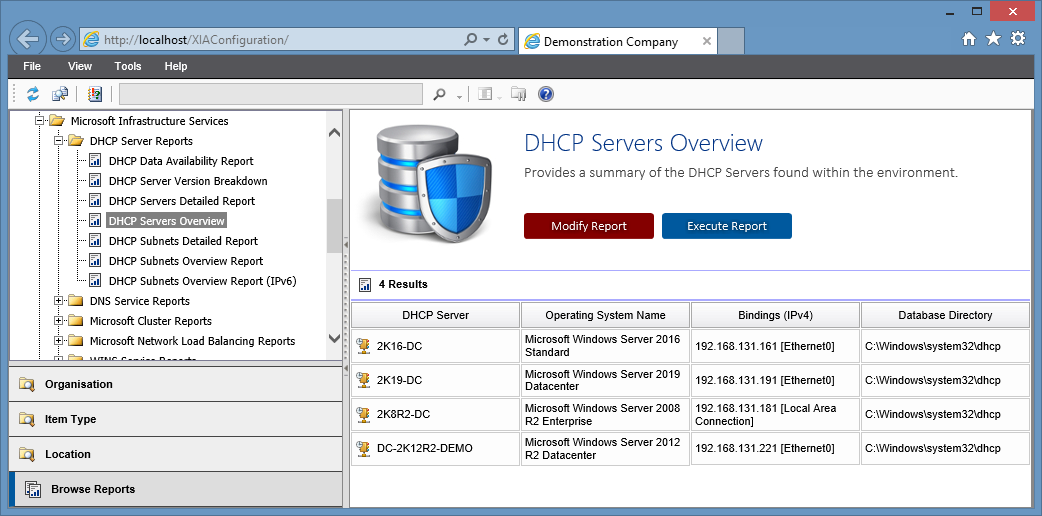1042x516 pixels.
Task: Open the layout toolbar icon dropdown arrow
Action: coord(499,97)
